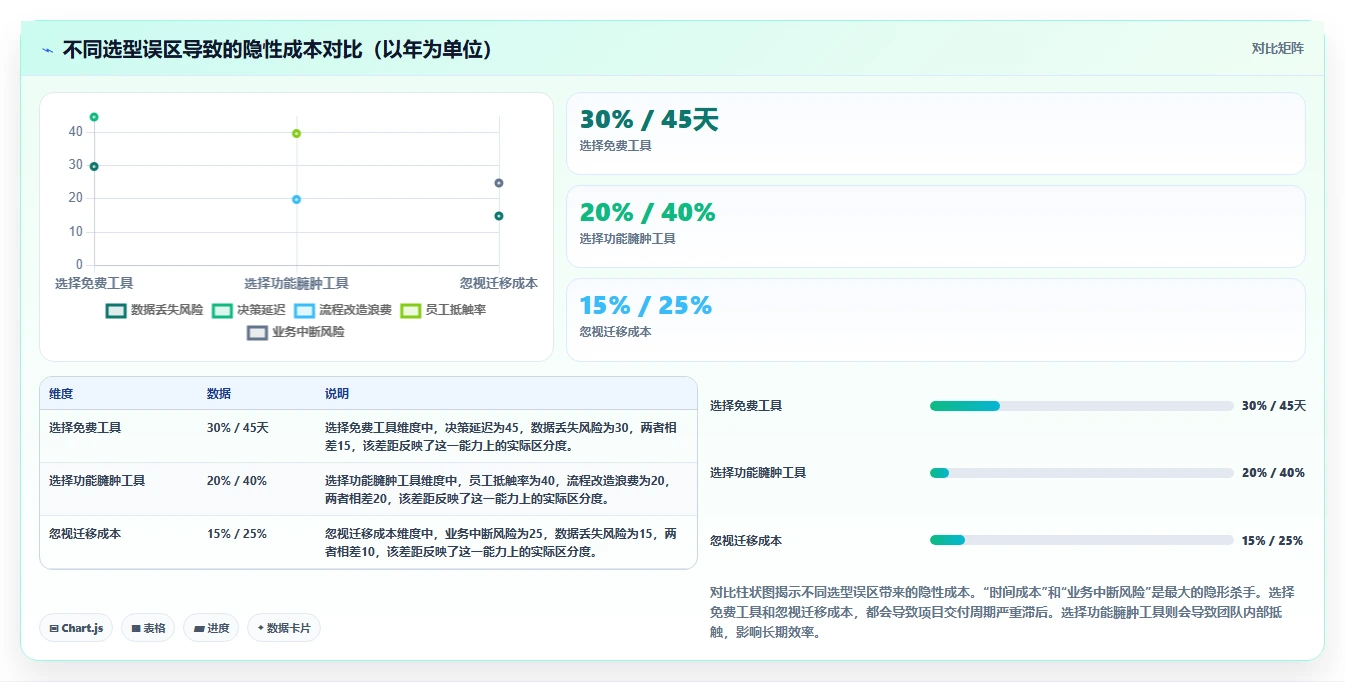Open the 30% / 45天 data card

click(x=935, y=134)
